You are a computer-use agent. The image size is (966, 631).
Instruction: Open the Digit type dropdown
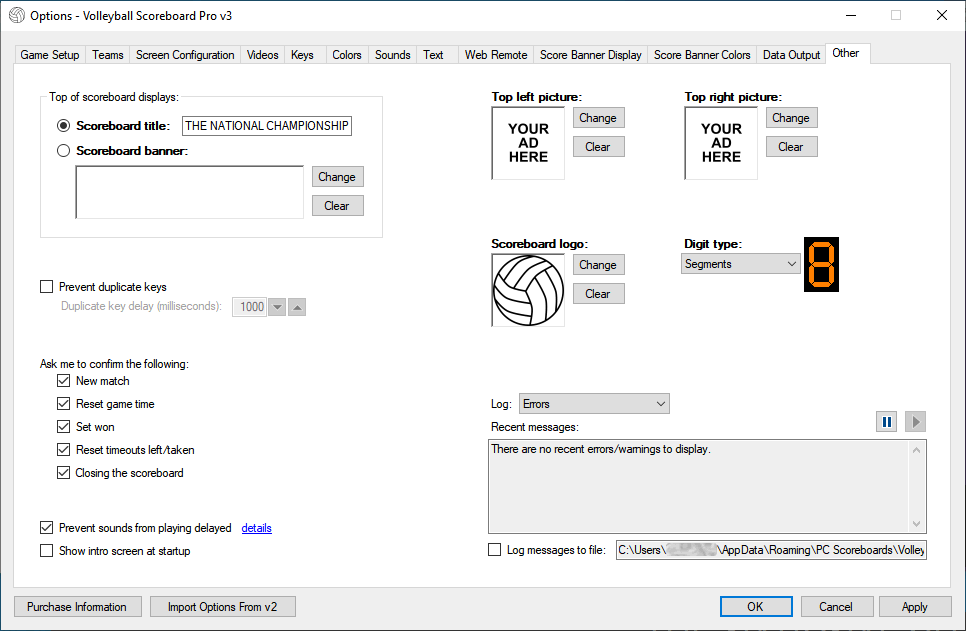[x=741, y=264]
